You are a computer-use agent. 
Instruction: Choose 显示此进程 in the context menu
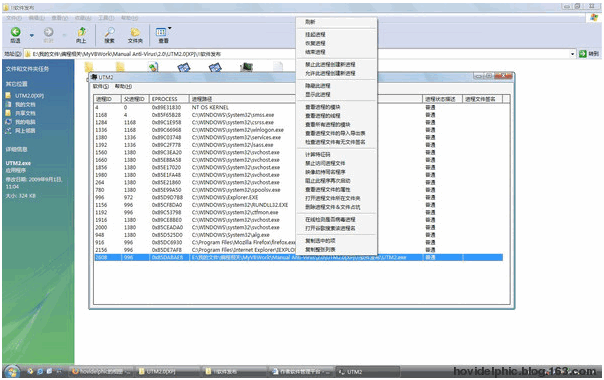coord(318,94)
